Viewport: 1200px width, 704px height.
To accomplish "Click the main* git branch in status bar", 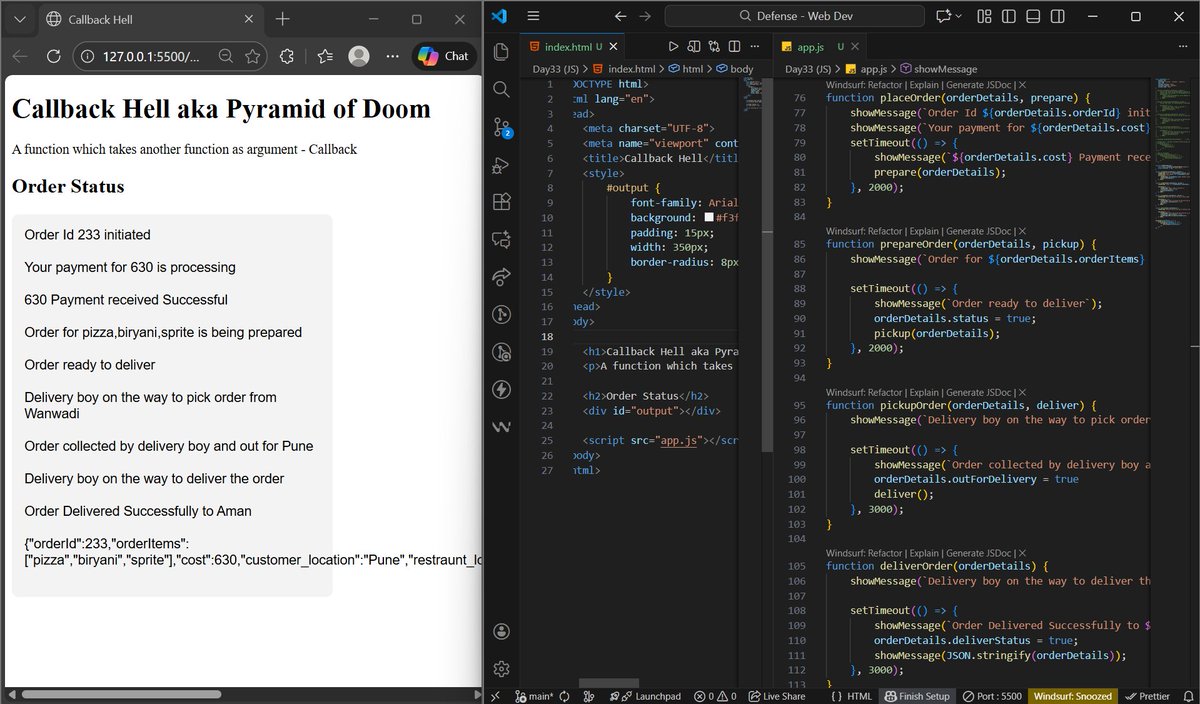I will coord(536,696).
